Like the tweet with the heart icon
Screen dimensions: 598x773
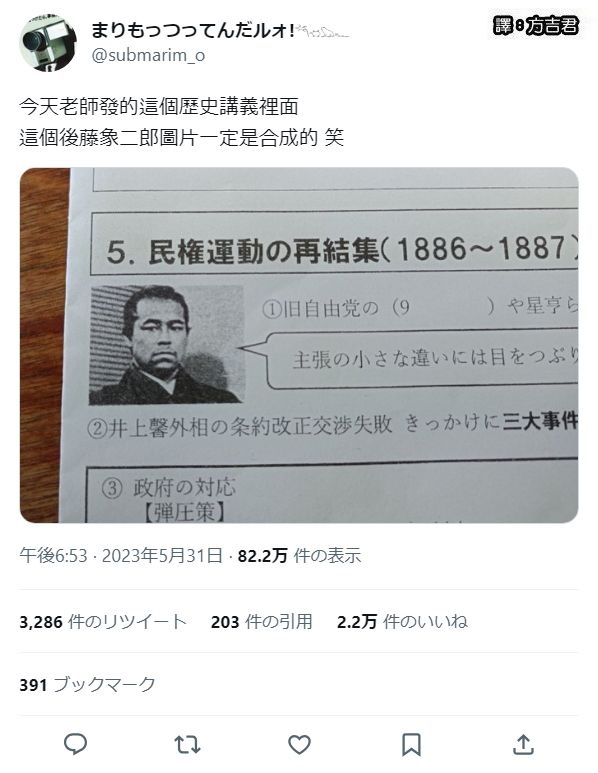tap(299, 744)
